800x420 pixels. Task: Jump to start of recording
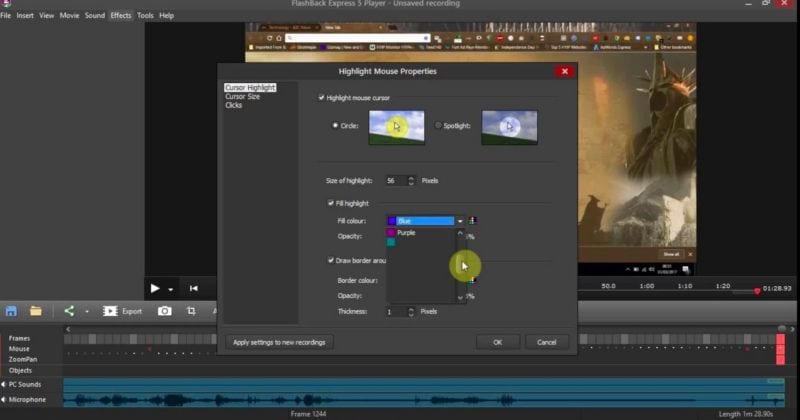[x=193, y=288]
